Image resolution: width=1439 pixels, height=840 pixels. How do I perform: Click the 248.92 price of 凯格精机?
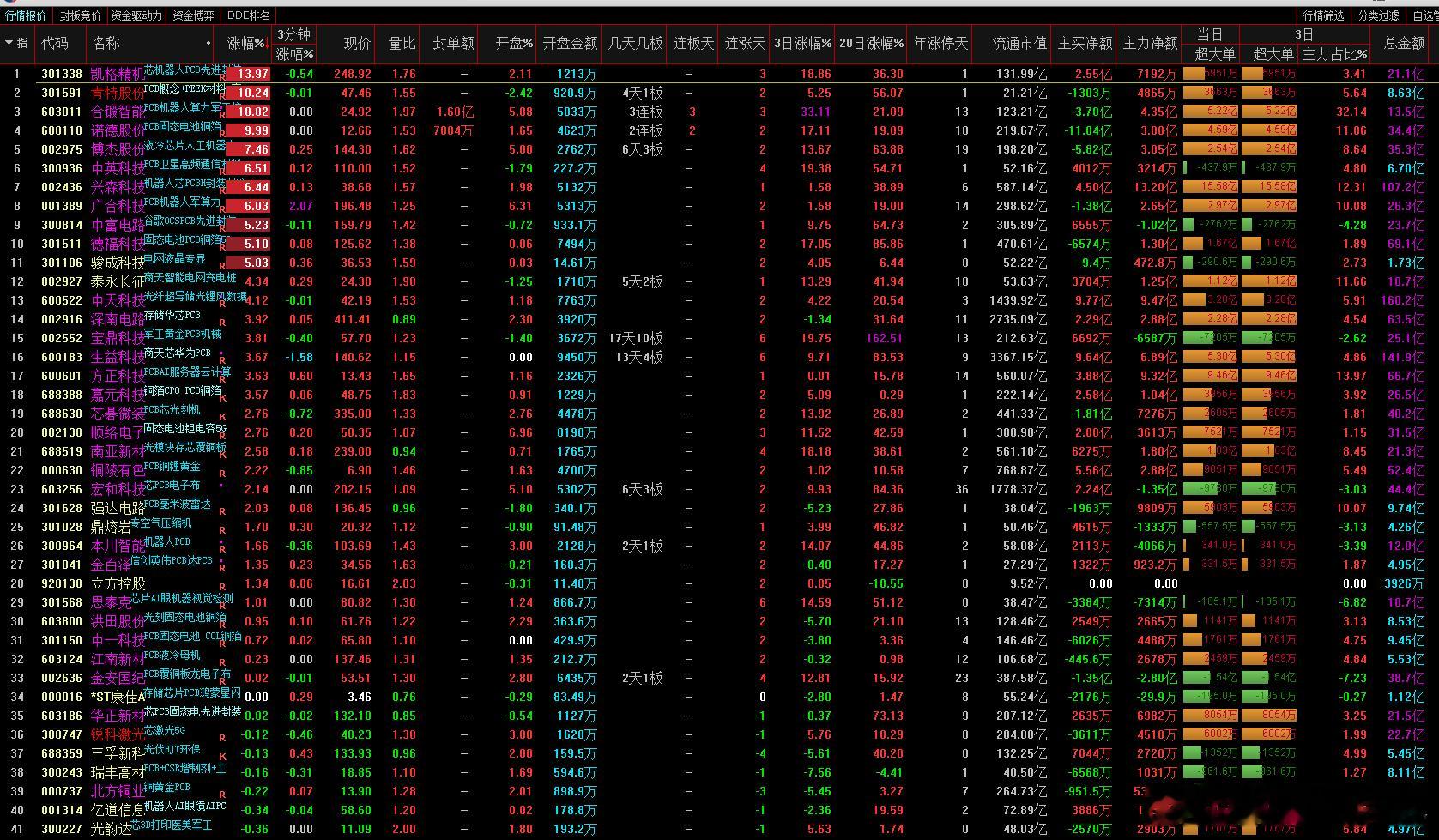point(353,75)
